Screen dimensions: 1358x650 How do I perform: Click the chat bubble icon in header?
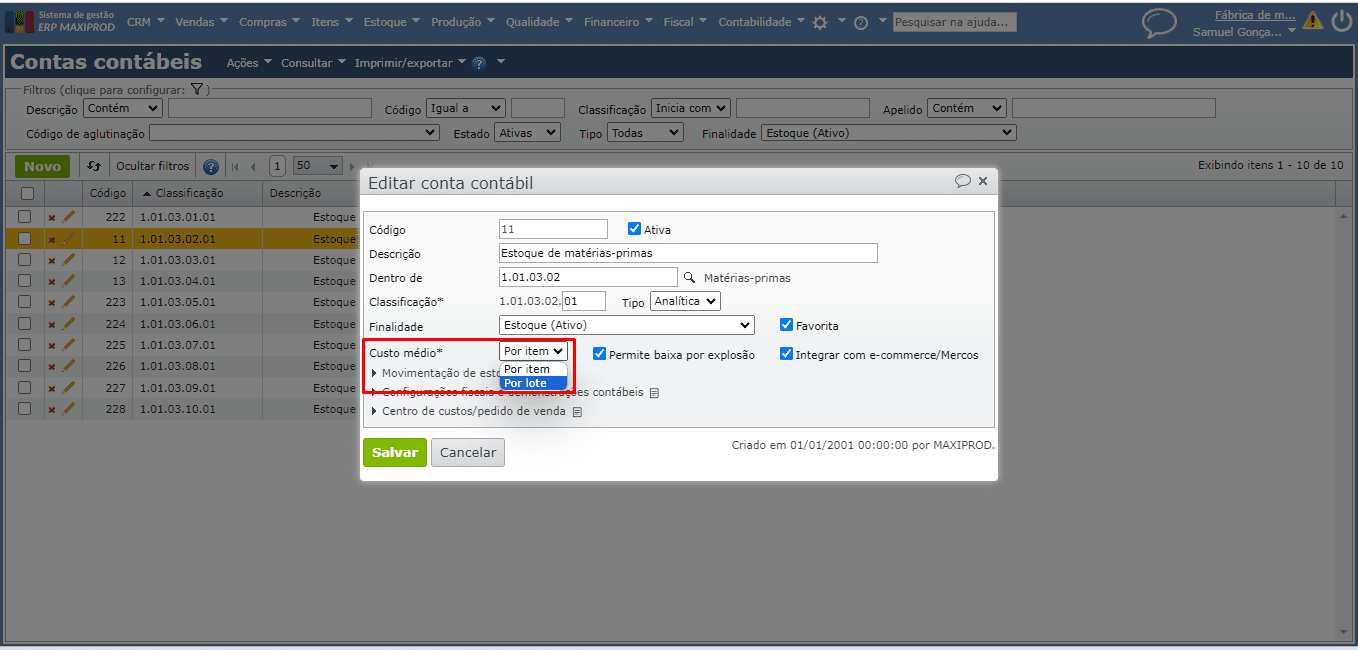[x=1159, y=23]
